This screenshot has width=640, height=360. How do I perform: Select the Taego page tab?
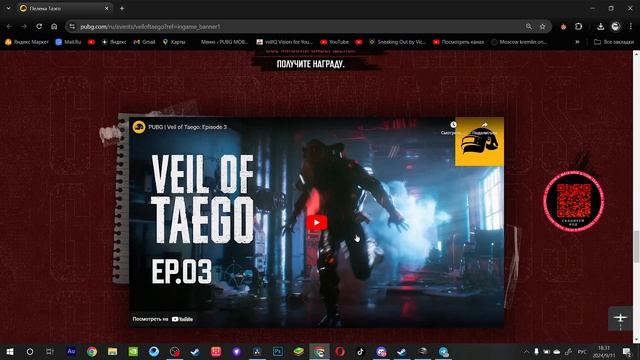(65, 8)
